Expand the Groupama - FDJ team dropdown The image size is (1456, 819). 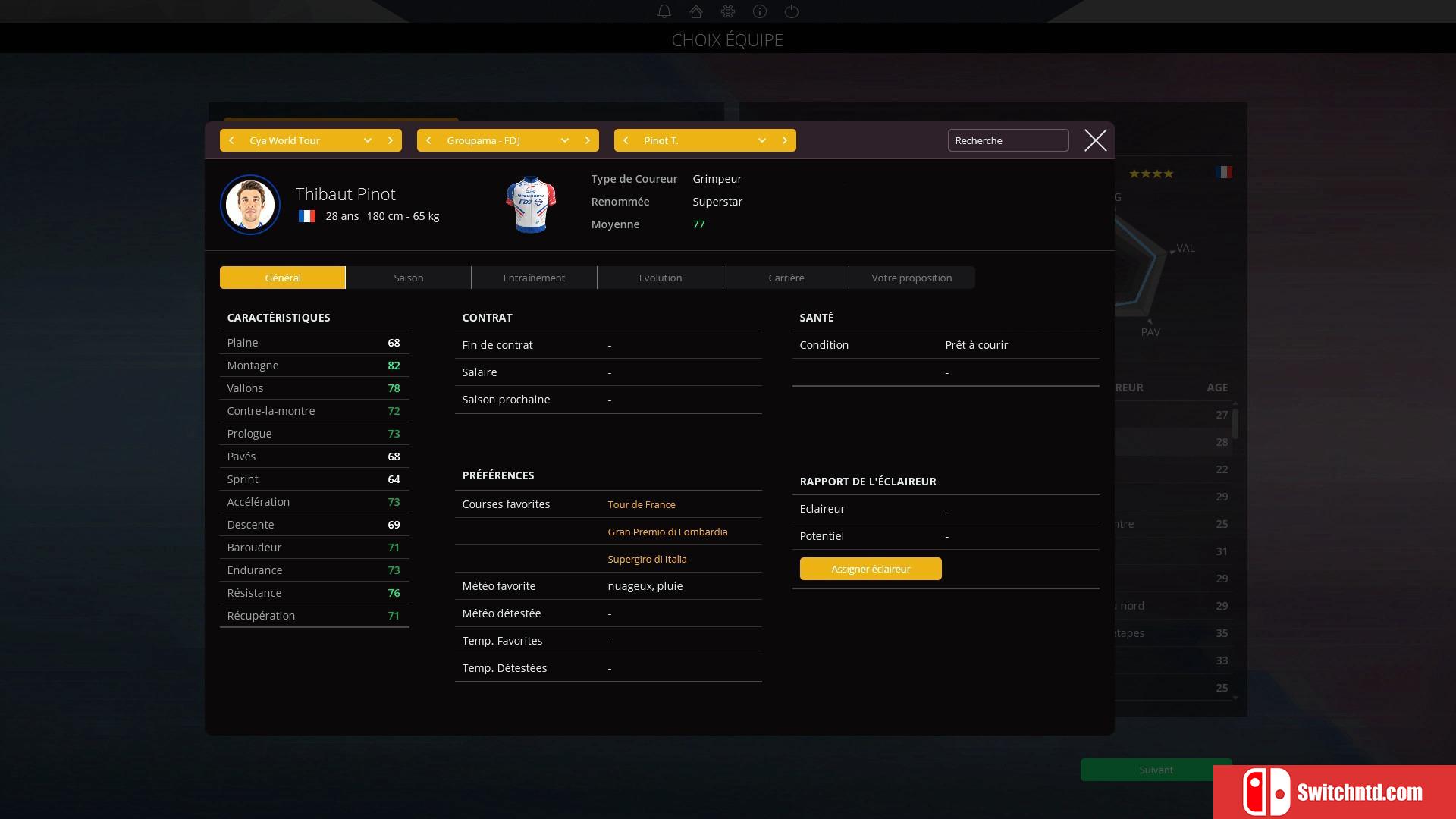[565, 140]
